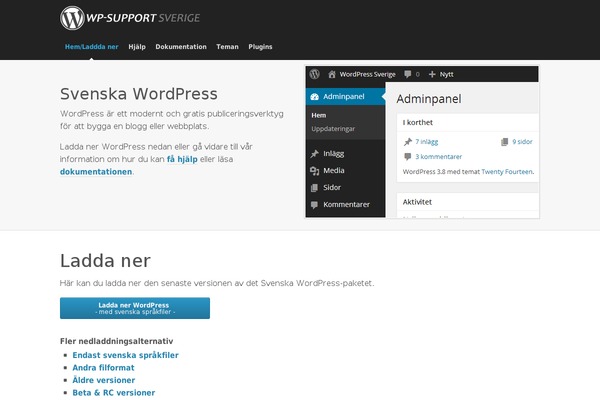Follow the 'få hjälp' link
600x400 pixels.
(182, 159)
